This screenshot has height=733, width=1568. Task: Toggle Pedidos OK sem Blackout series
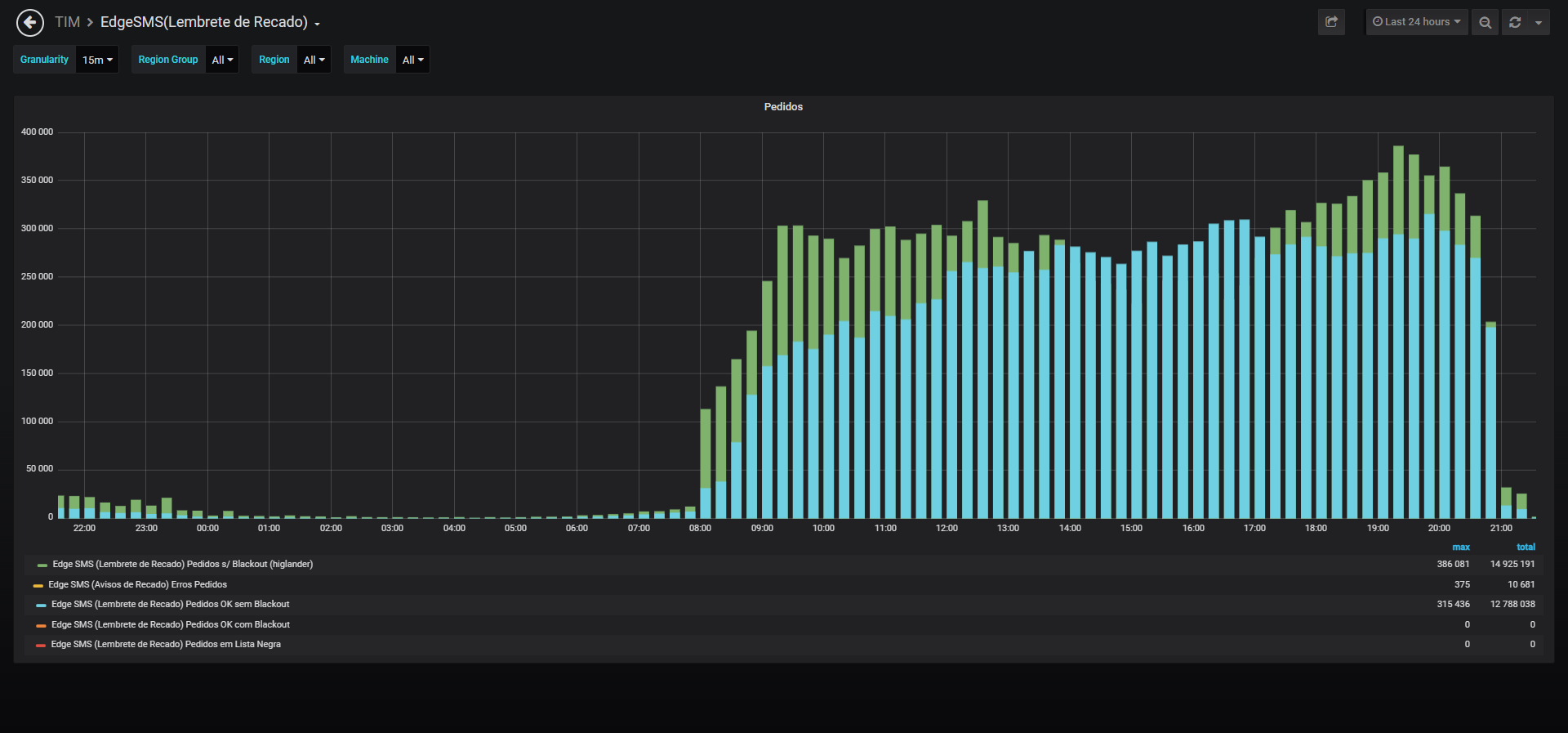point(170,604)
